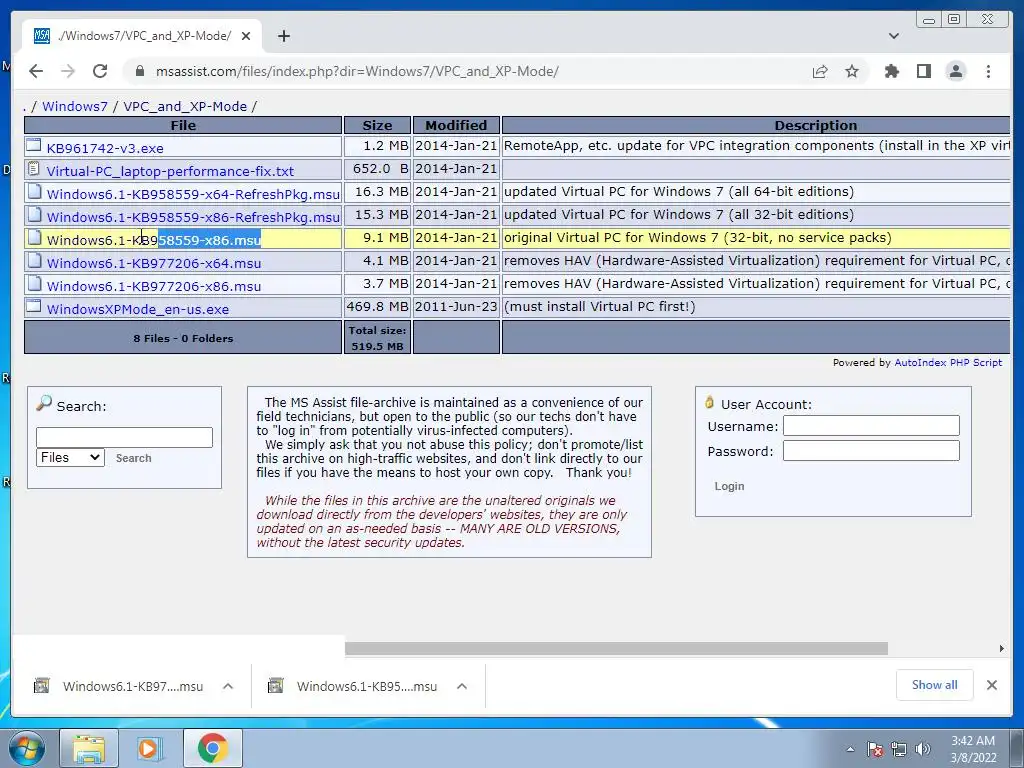The image size is (1024, 768).
Task: Open the volume speaker tray icon
Action: [923, 750]
